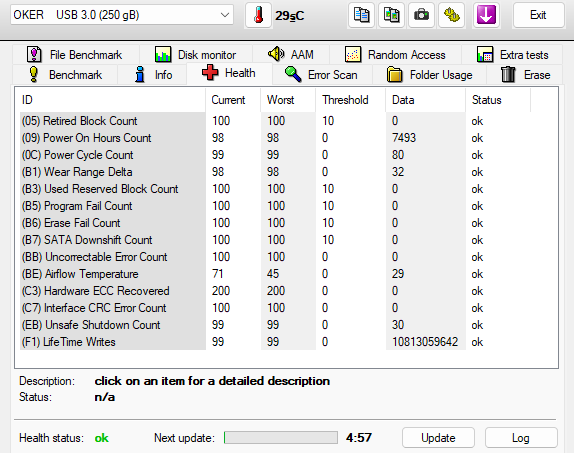Click the copy screenshot to clipboard icon
The width and height of the screenshot is (574, 453).
[391, 15]
